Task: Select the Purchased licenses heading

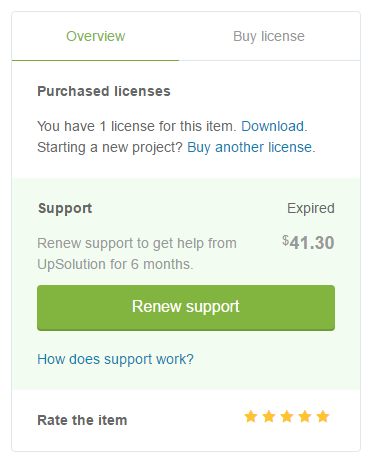Action: (104, 91)
